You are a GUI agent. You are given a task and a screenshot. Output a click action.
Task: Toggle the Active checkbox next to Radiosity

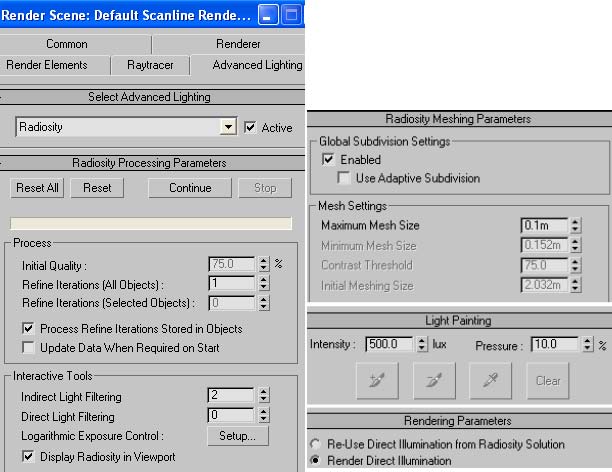250,127
